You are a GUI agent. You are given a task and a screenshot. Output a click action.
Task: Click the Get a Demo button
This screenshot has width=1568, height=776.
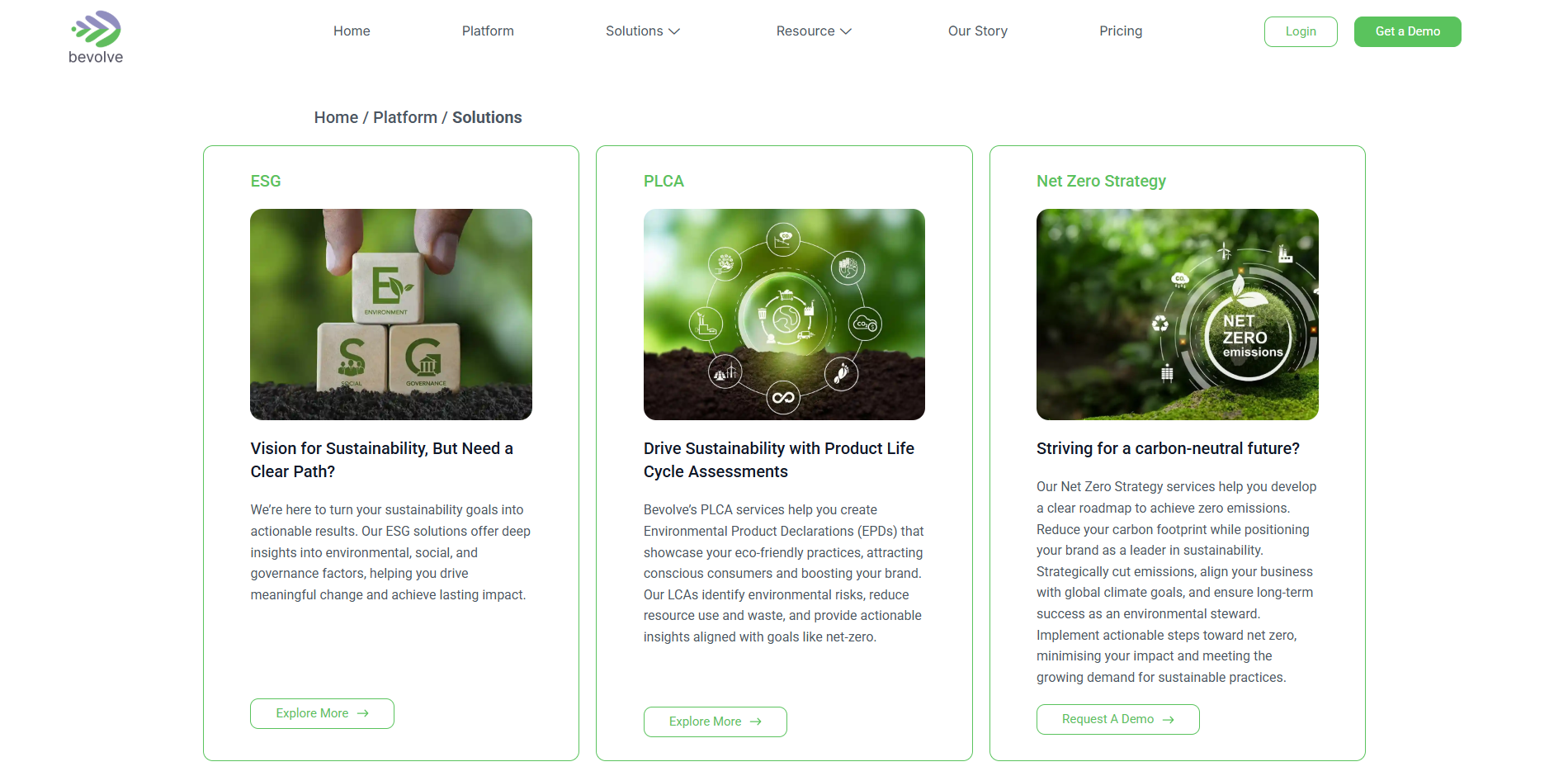(1407, 31)
